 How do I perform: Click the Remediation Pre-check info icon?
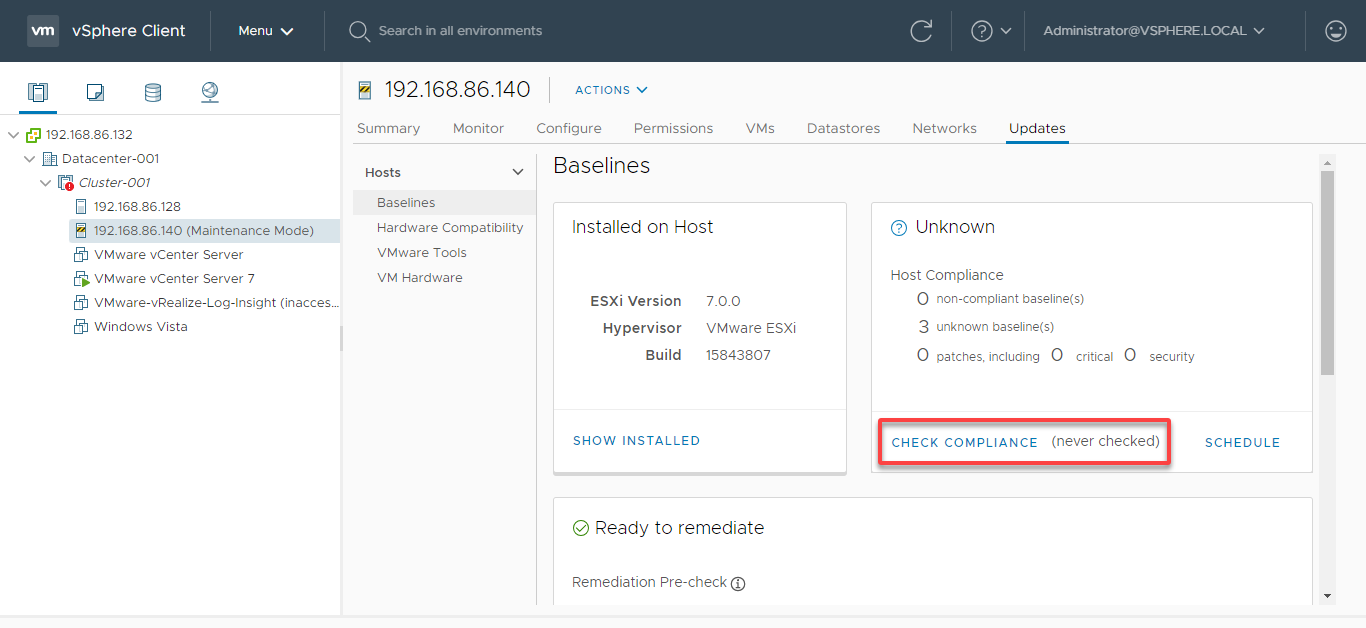click(738, 584)
